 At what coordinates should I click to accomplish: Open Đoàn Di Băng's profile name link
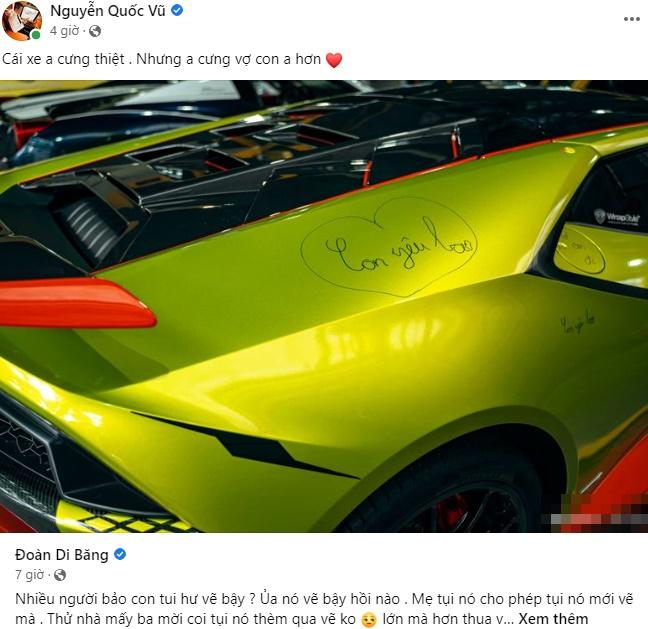point(62,555)
